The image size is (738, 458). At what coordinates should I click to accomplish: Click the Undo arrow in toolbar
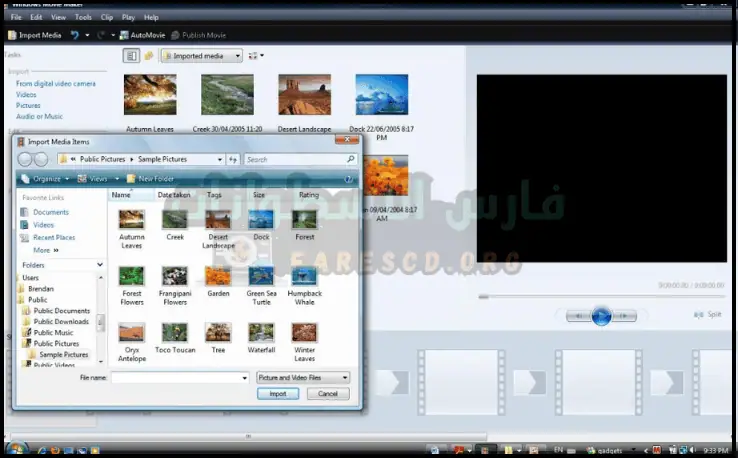pos(74,35)
